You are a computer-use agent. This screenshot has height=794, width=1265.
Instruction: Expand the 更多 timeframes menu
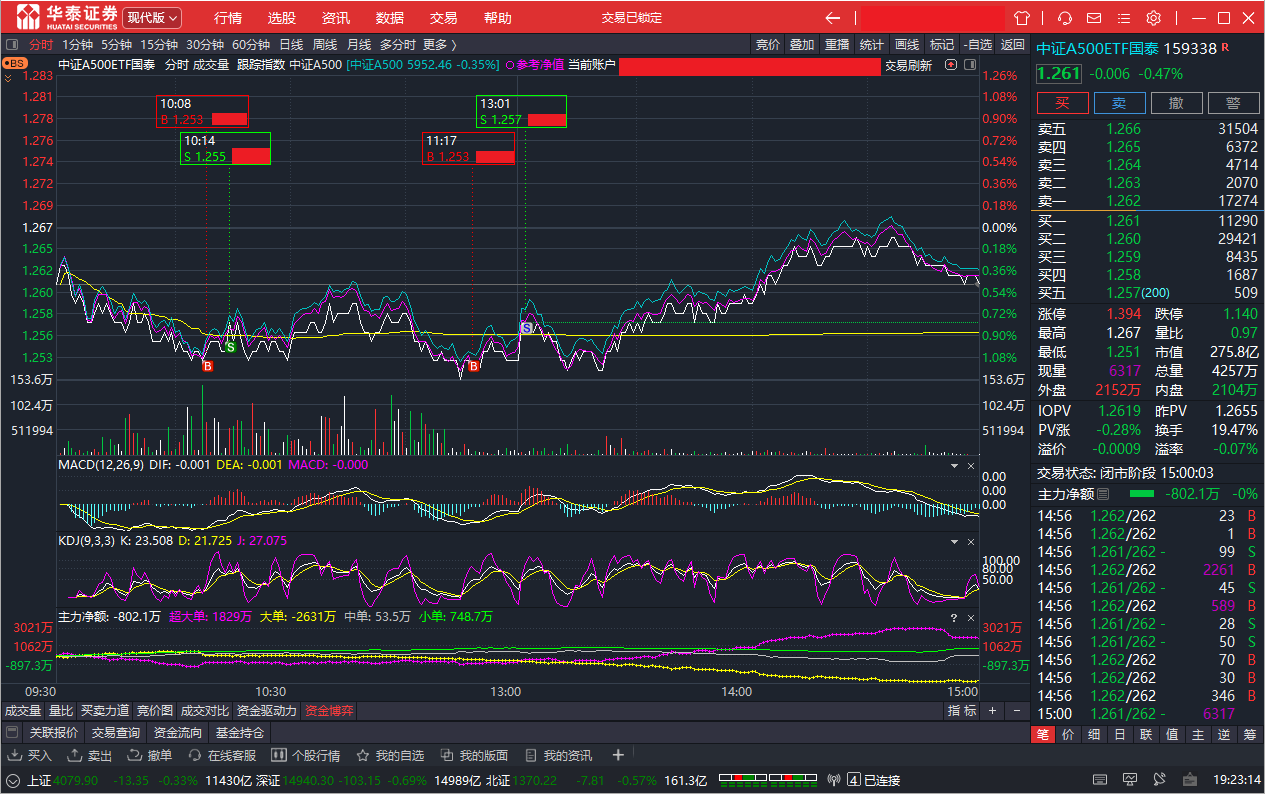[x=439, y=44]
